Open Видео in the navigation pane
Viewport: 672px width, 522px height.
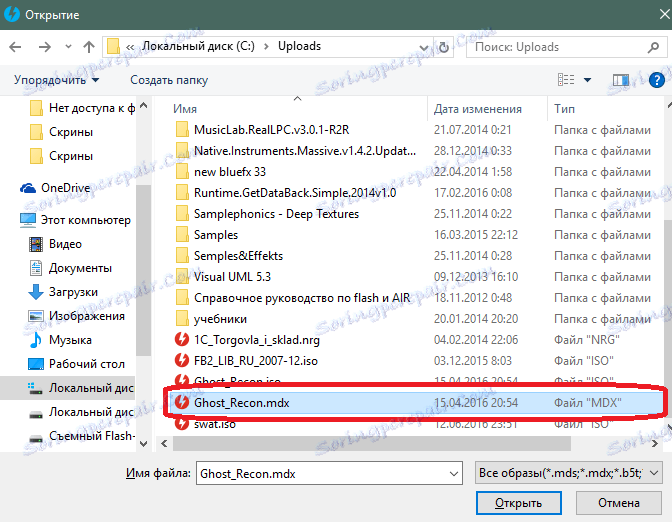[x=55, y=244]
